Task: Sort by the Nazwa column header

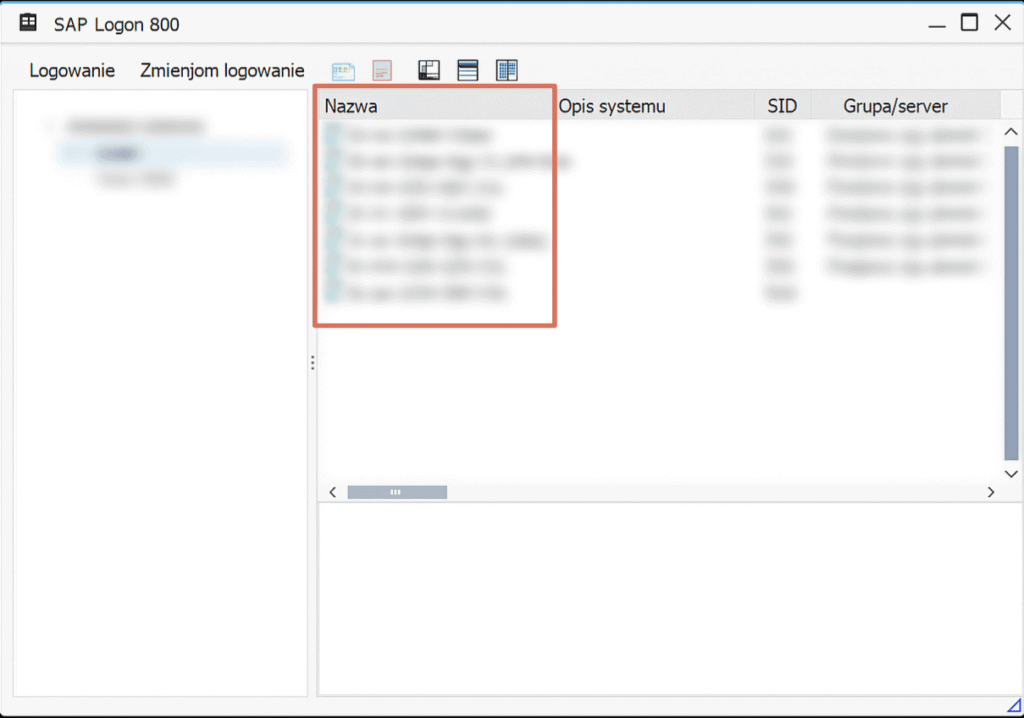Action: pyautogui.click(x=434, y=106)
